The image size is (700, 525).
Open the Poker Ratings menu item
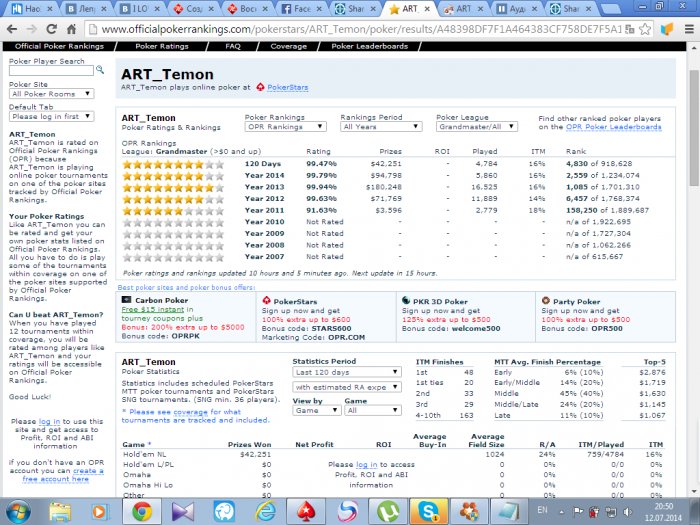pos(161,46)
